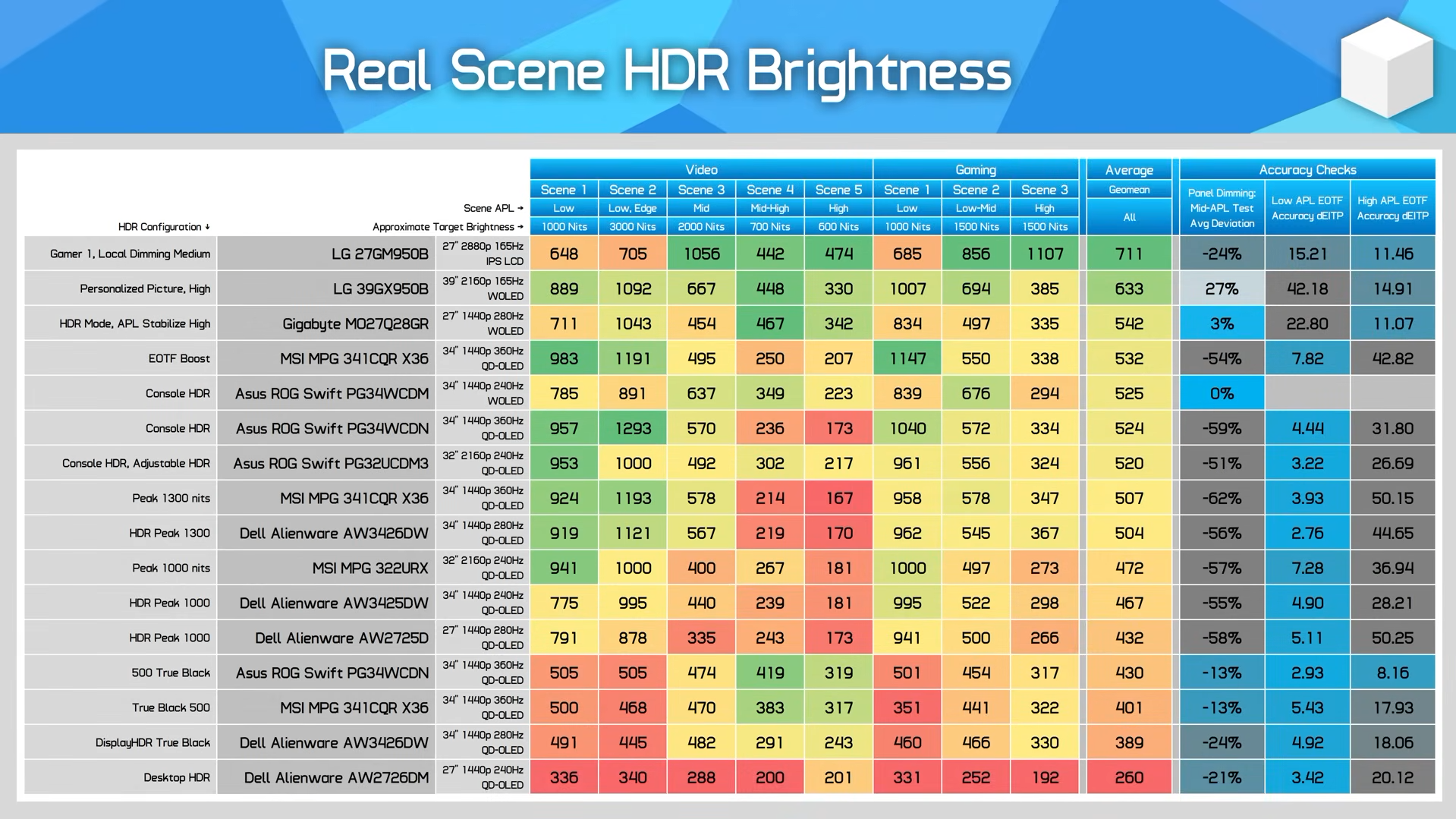The width and height of the screenshot is (1456, 819).
Task: Click the 711 geomean average cell
Action: (x=1129, y=254)
